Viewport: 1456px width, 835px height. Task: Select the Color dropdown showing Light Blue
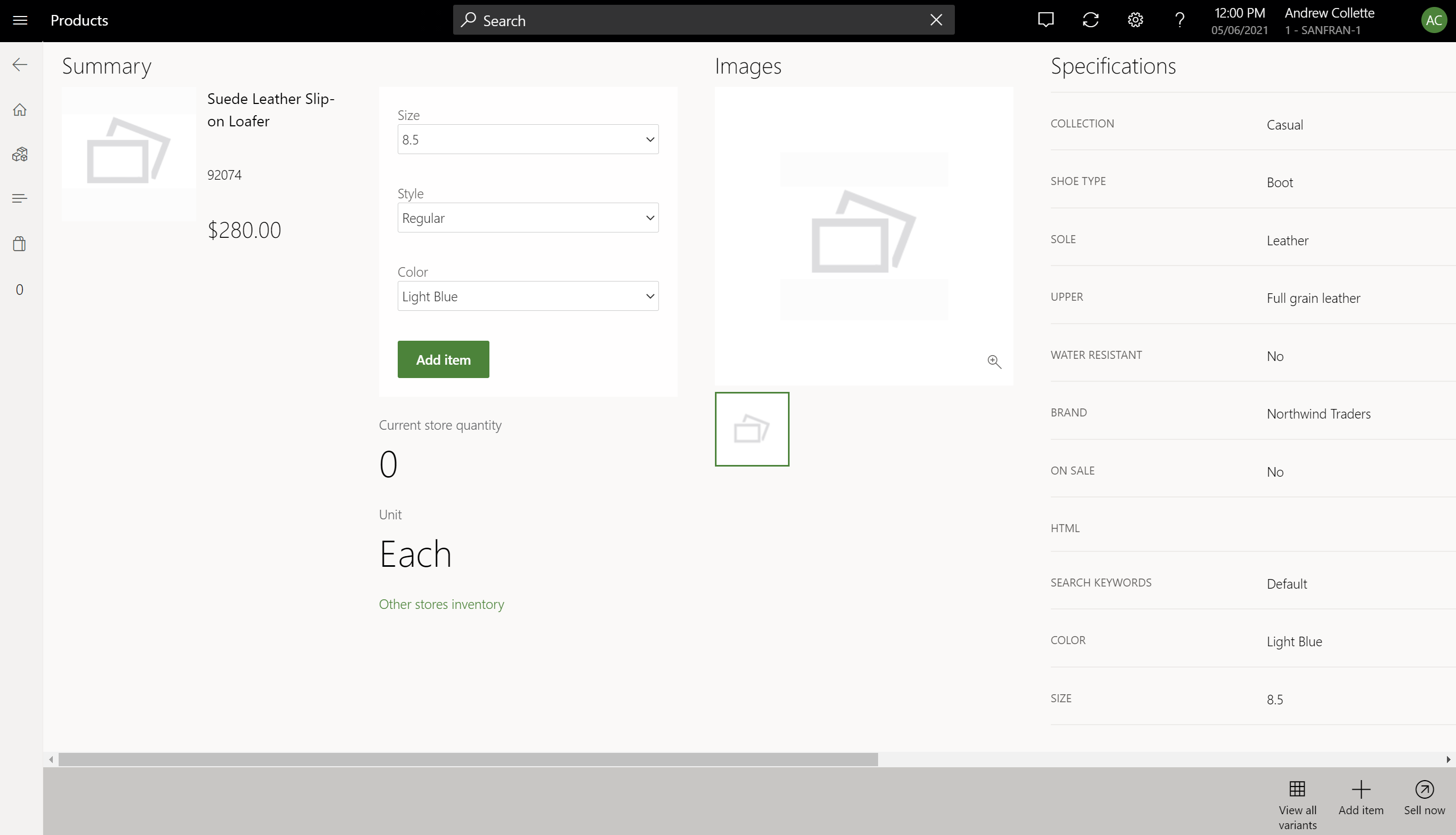click(x=527, y=296)
